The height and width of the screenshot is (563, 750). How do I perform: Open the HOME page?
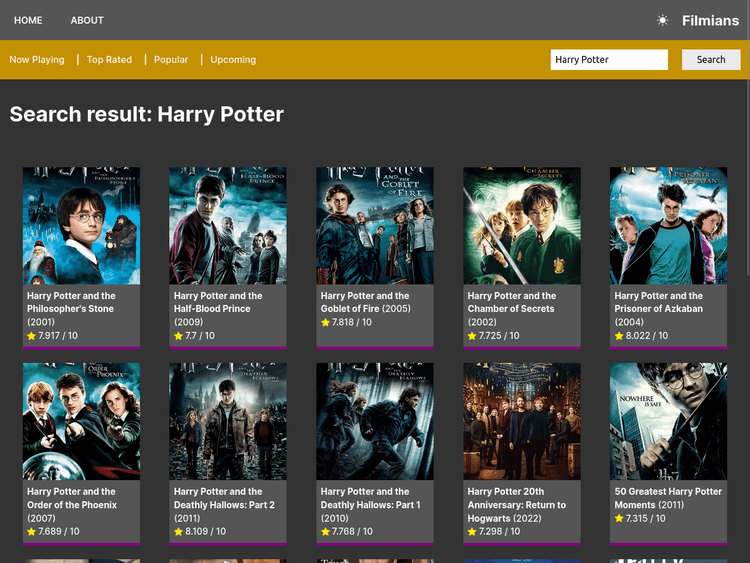click(28, 20)
